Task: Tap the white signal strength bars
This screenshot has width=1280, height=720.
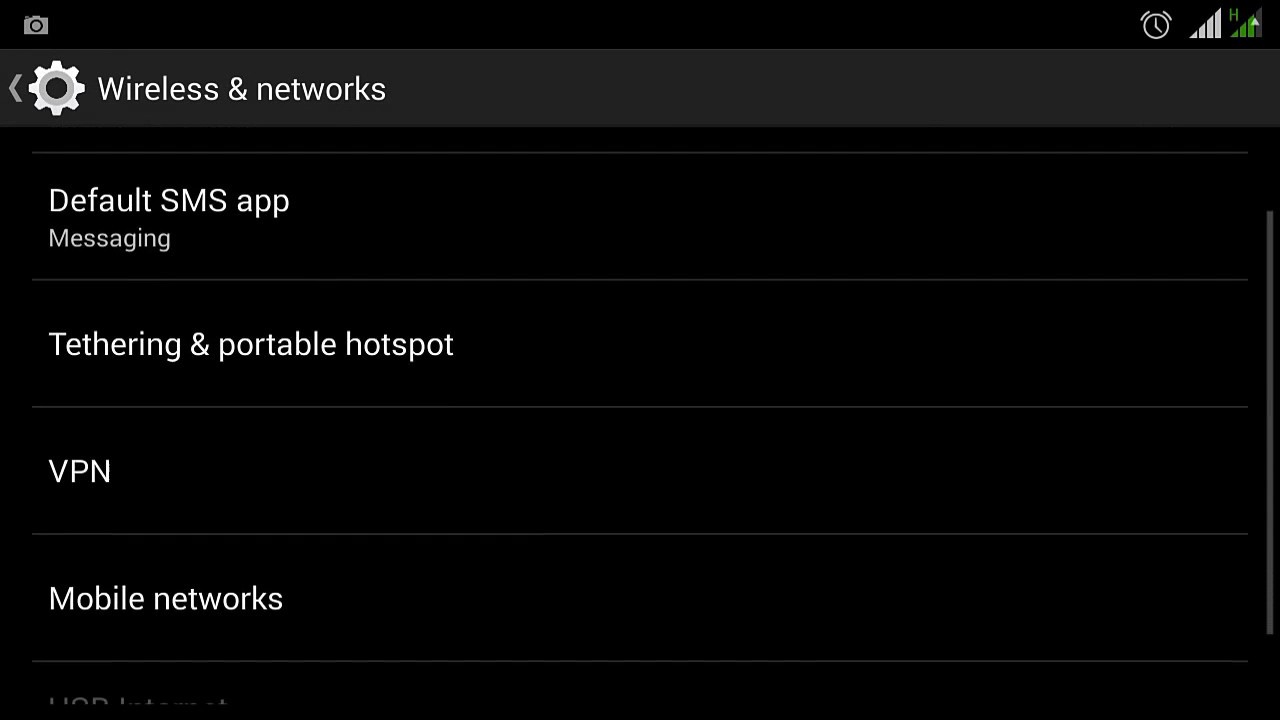Action: pyautogui.click(x=1205, y=25)
